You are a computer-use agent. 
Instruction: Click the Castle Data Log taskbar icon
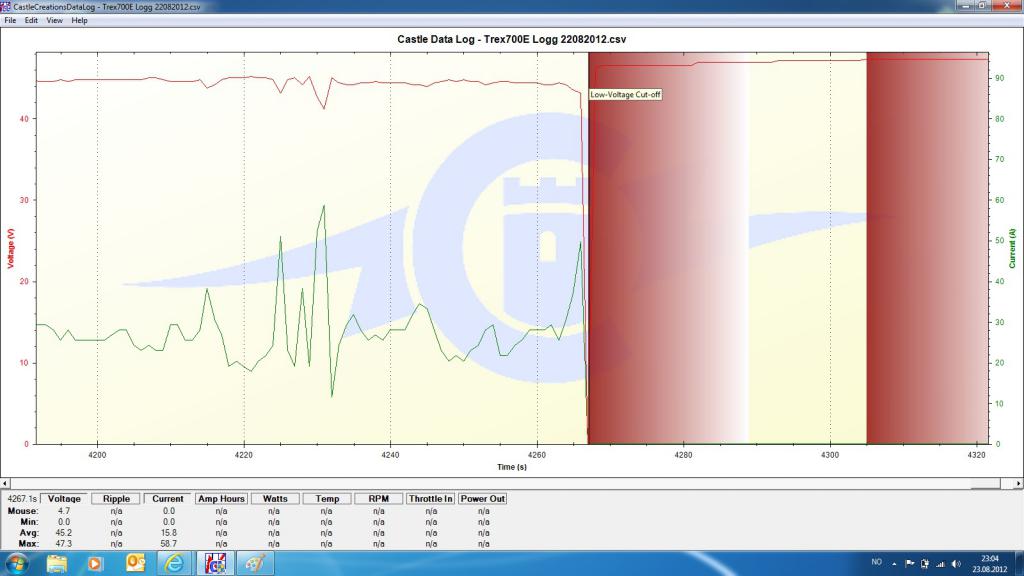215,563
